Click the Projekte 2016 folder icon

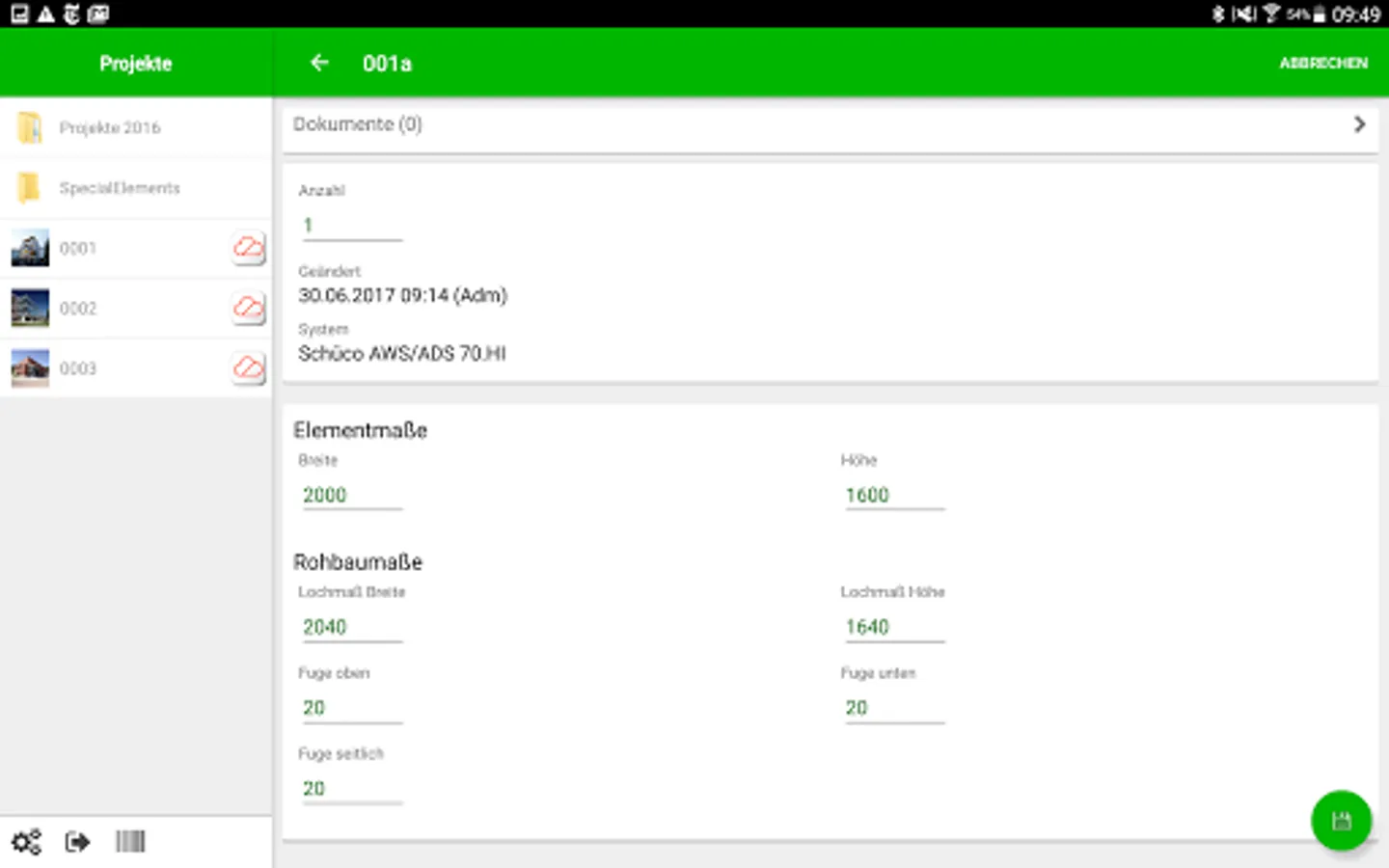pyautogui.click(x=30, y=127)
